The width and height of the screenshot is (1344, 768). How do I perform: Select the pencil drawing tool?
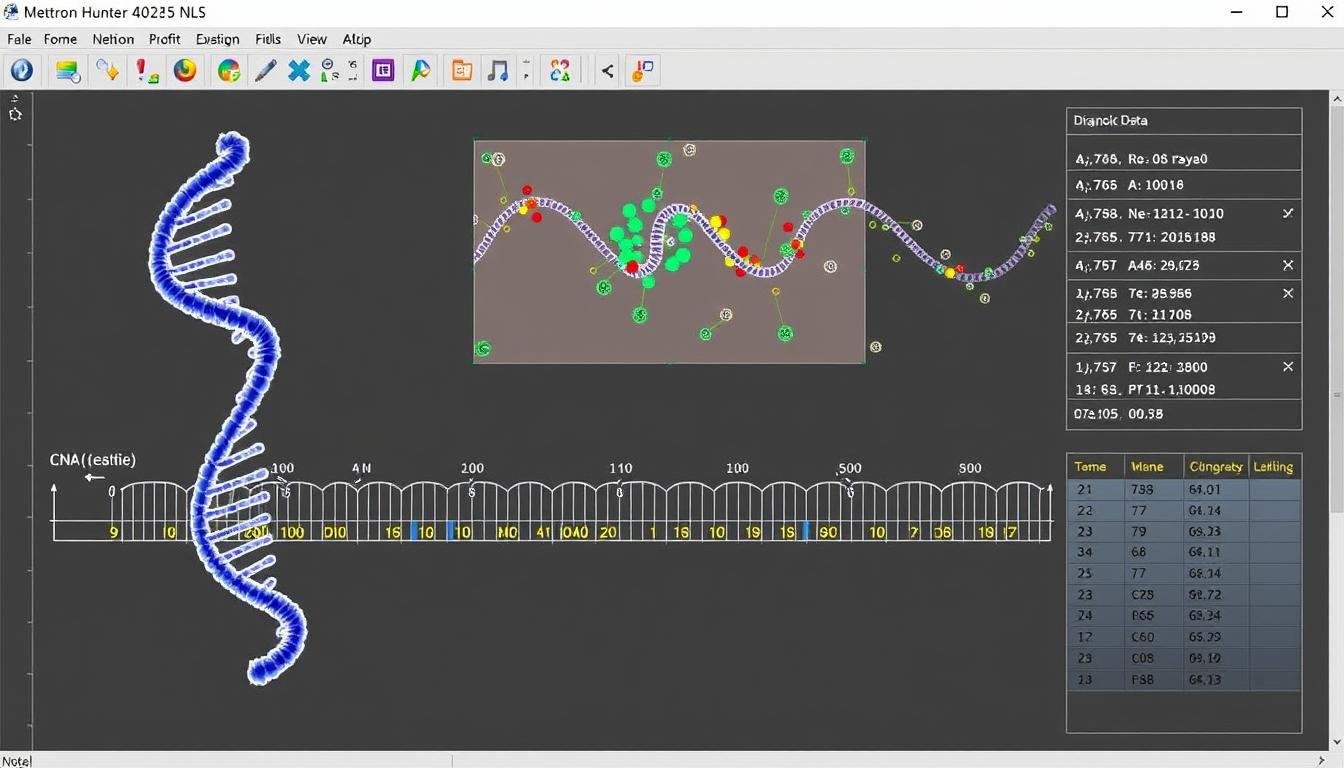(265, 70)
